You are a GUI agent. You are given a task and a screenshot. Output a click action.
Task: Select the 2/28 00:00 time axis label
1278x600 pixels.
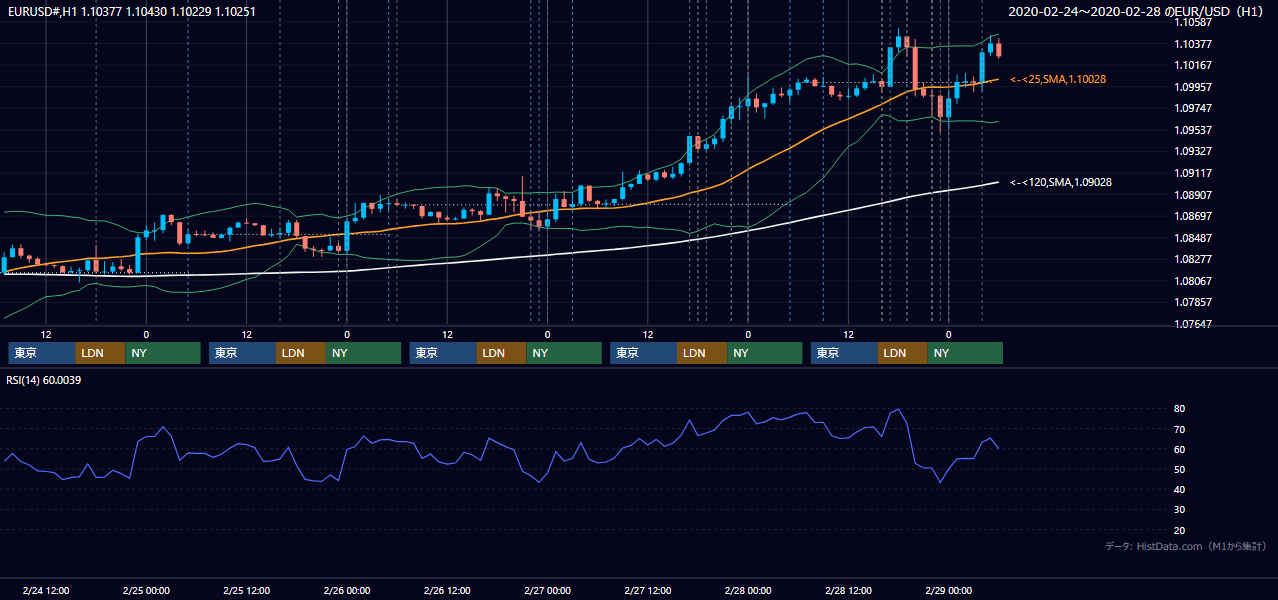pos(748,590)
